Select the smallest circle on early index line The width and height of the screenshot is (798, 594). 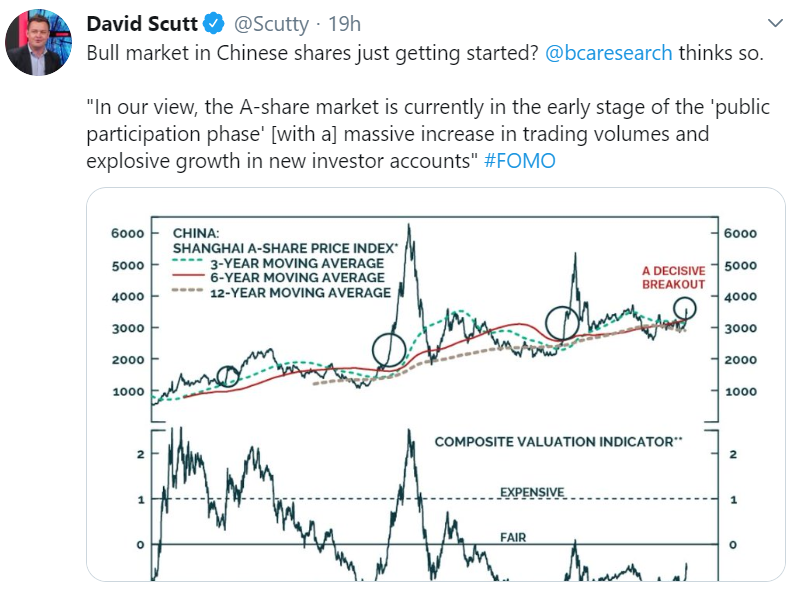[228, 376]
